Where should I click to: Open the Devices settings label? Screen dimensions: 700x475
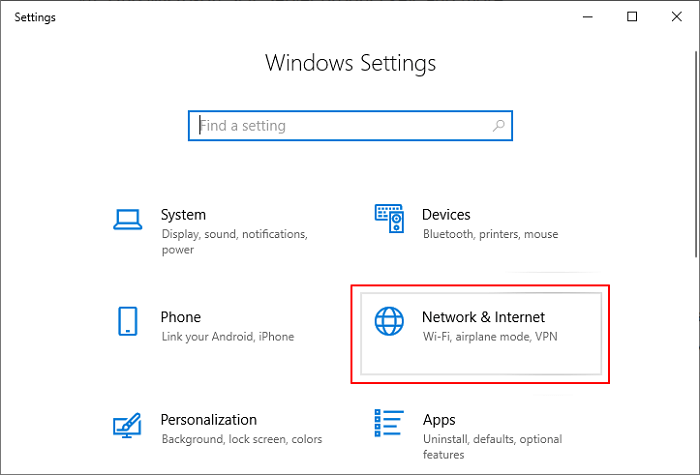446,214
